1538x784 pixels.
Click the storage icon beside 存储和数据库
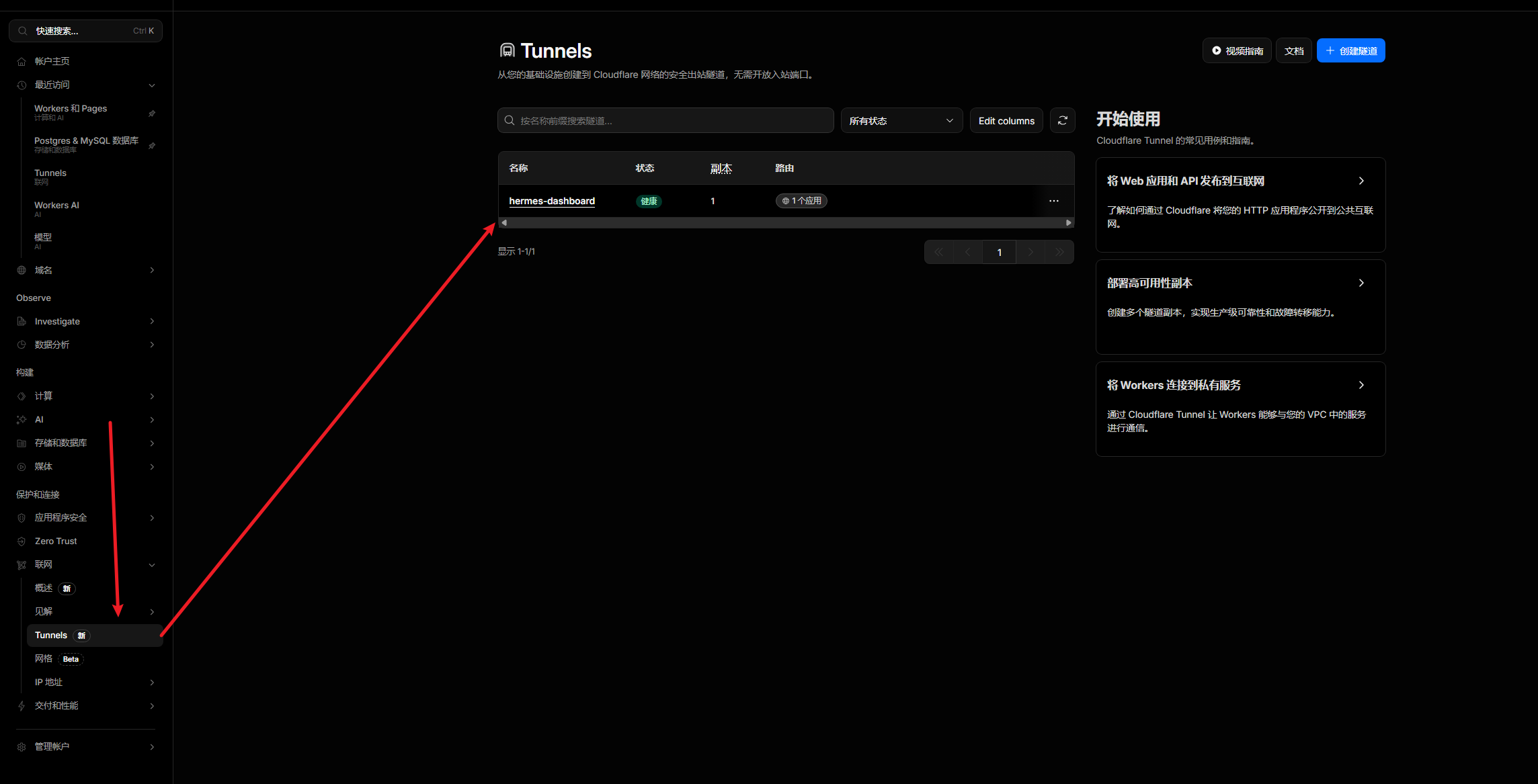click(22, 443)
